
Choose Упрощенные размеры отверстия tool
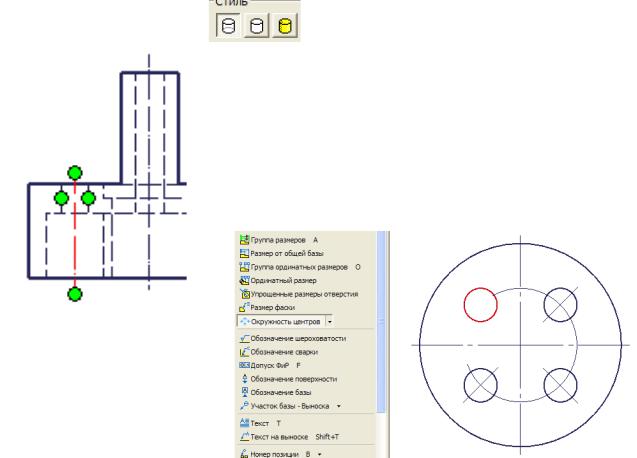pos(299,294)
